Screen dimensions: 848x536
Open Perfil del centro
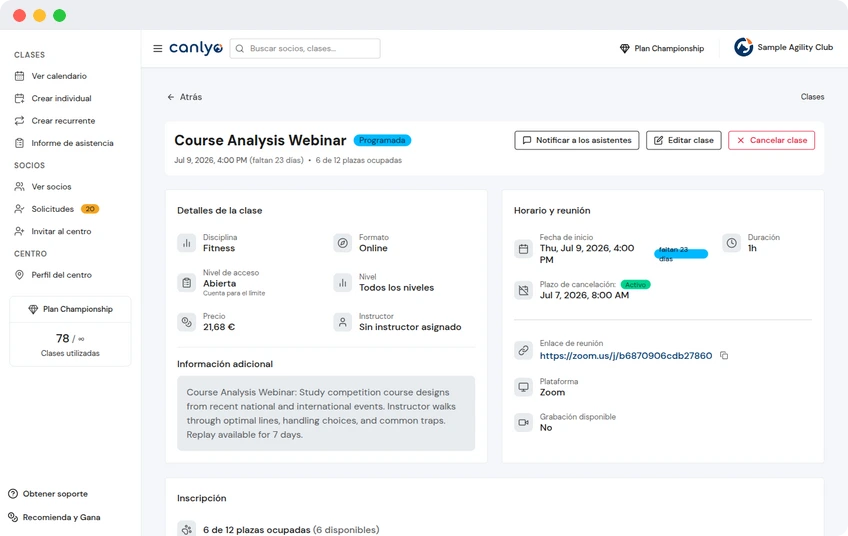(61, 275)
